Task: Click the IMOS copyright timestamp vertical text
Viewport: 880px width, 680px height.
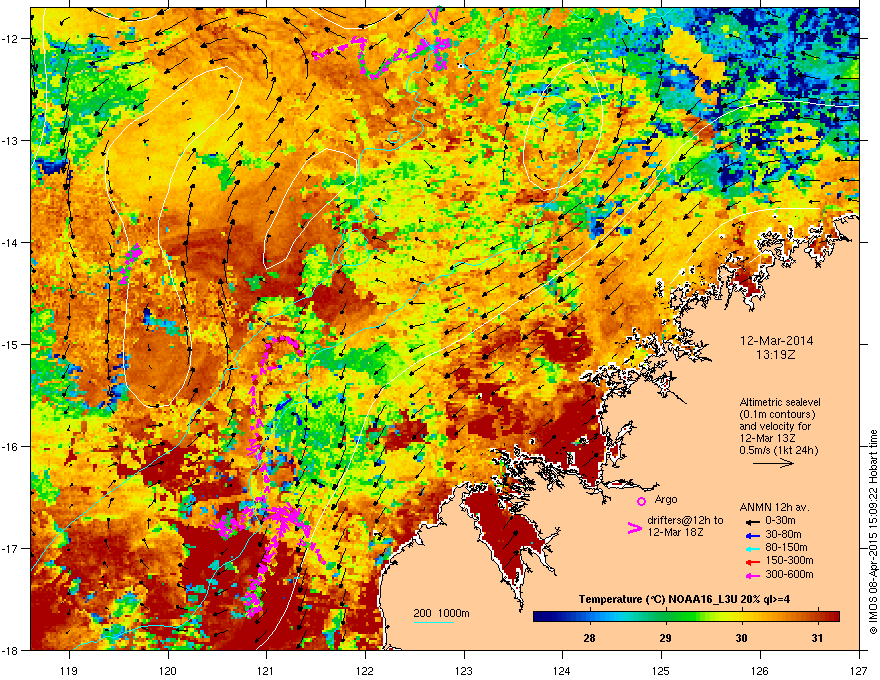Action: click(x=873, y=531)
